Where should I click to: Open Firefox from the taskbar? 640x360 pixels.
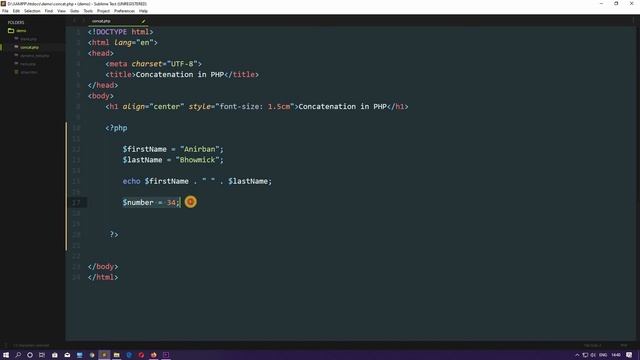pos(153,355)
